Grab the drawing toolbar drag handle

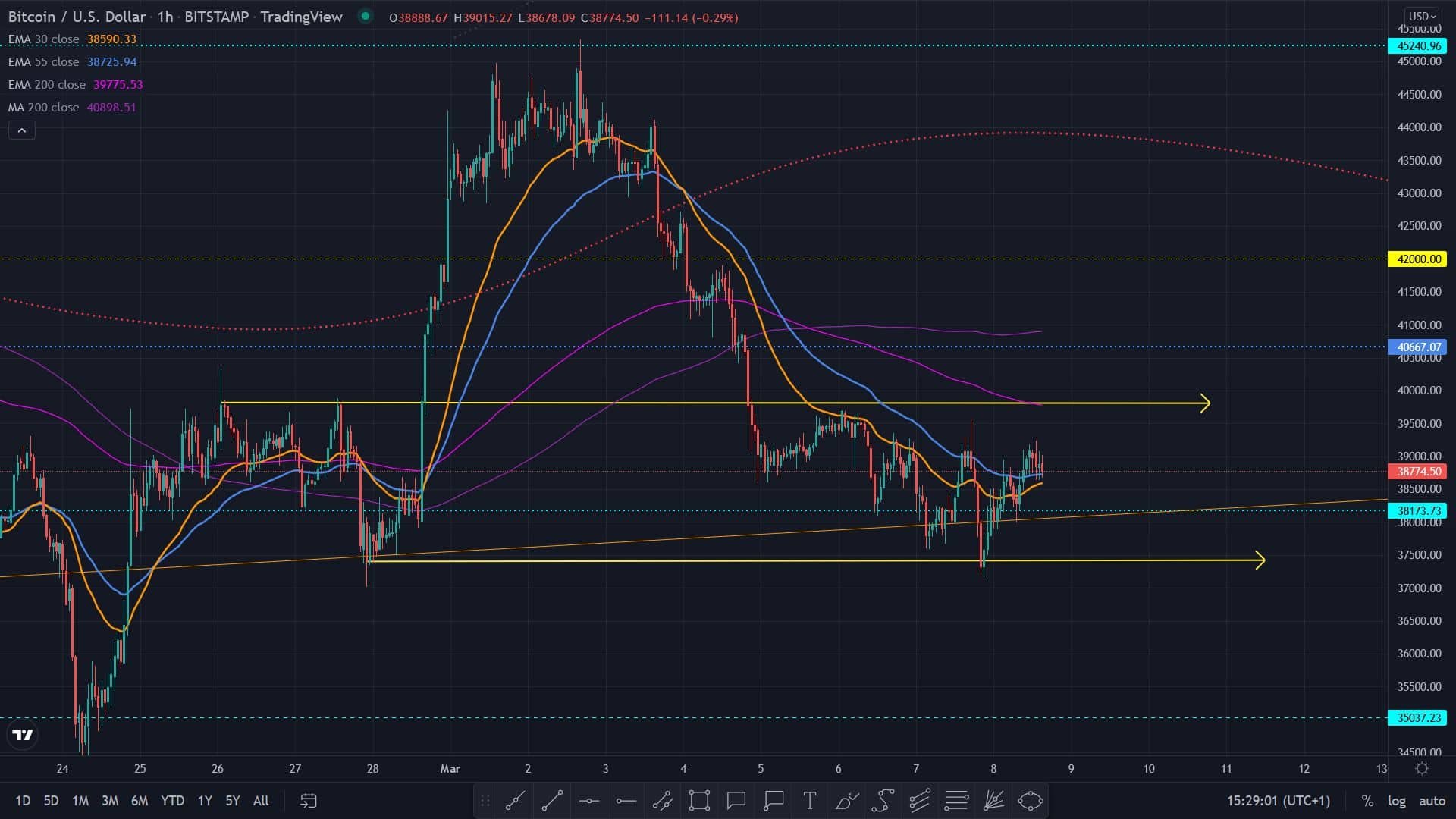tap(485, 800)
